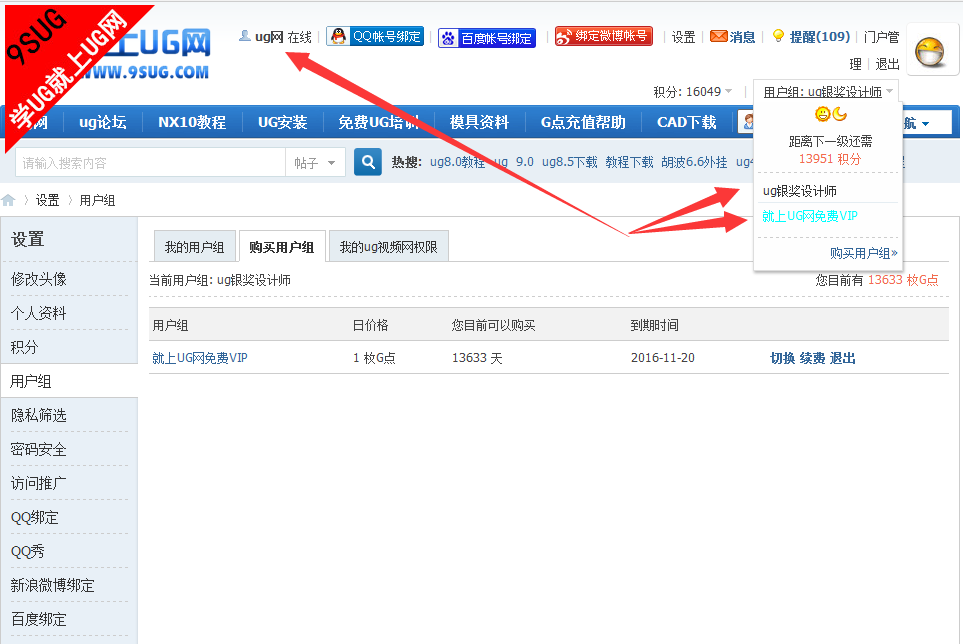
Task: Open the NX10教程 navigation item
Action: [x=192, y=122]
